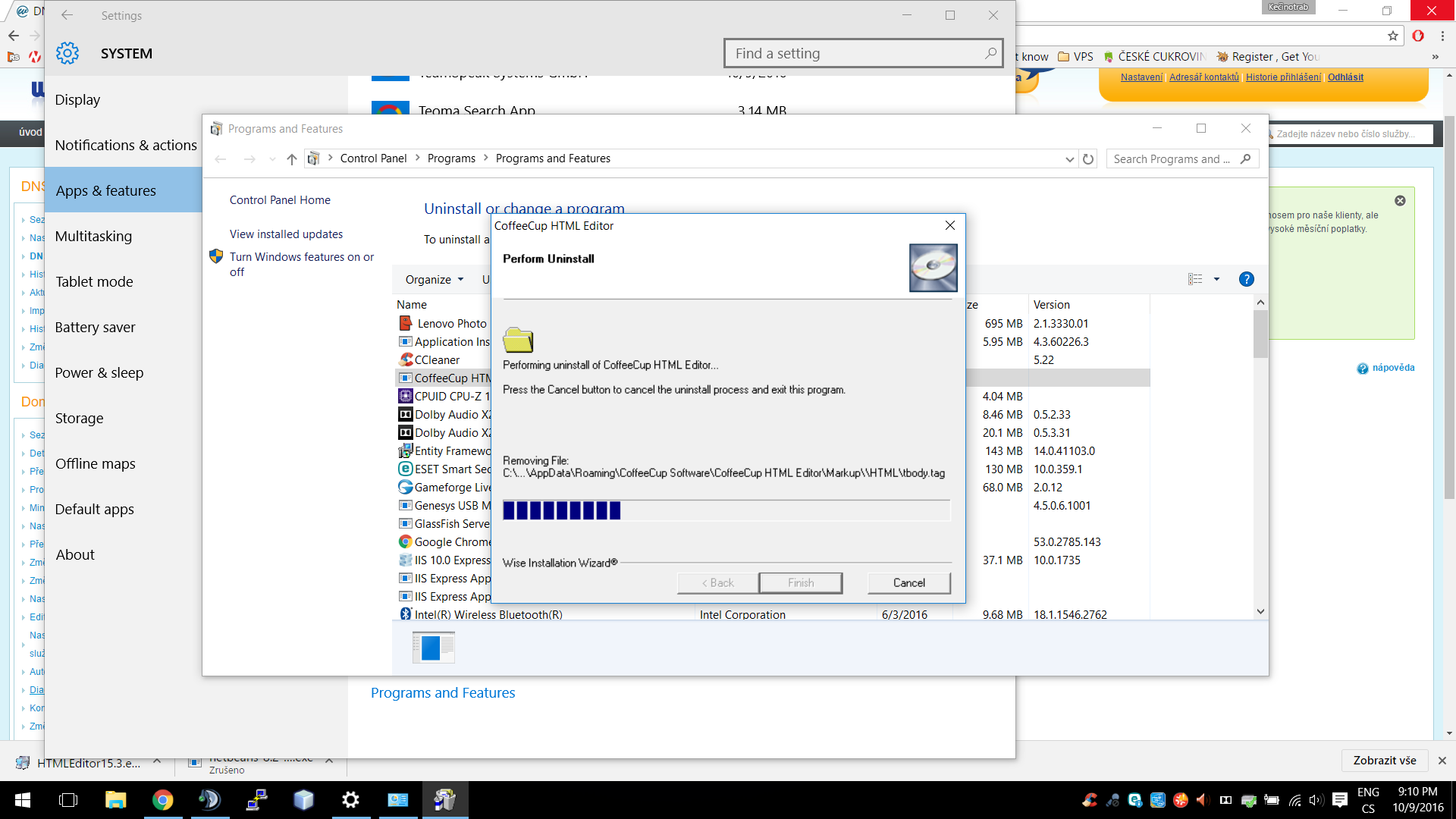
Task: Open Turn Windows features on or off
Action: (302, 265)
